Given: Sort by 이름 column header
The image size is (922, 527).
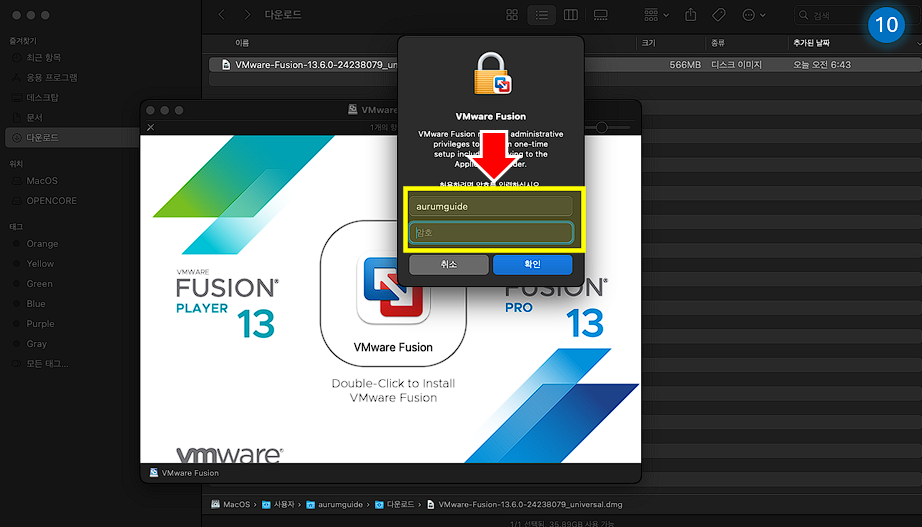Looking at the screenshot, I should (242, 43).
